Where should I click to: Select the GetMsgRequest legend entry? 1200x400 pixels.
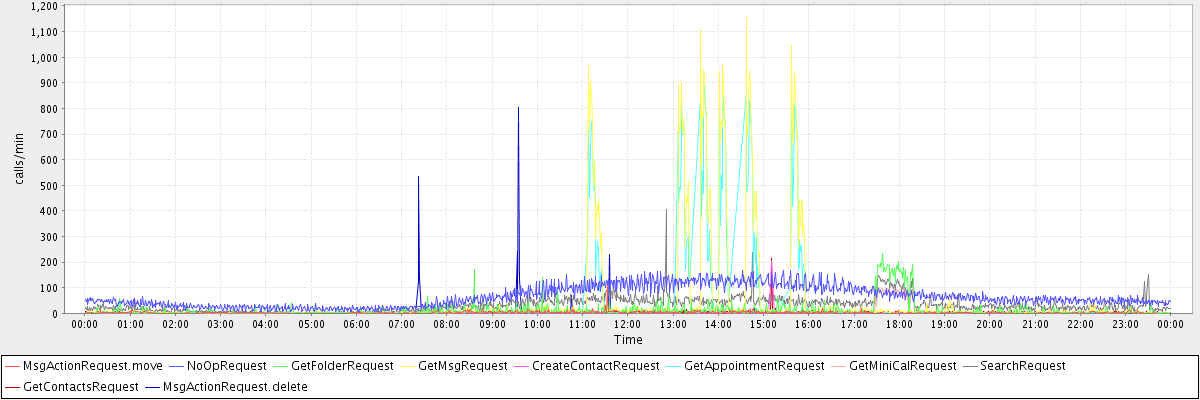coord(462,366)
